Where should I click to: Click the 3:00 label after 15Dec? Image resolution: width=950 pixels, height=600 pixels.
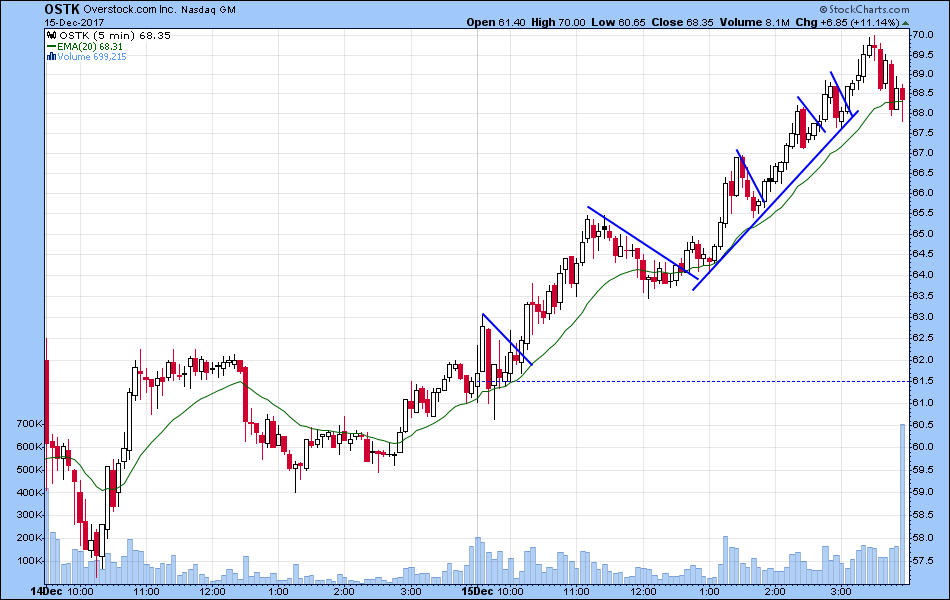pos(840,592)
